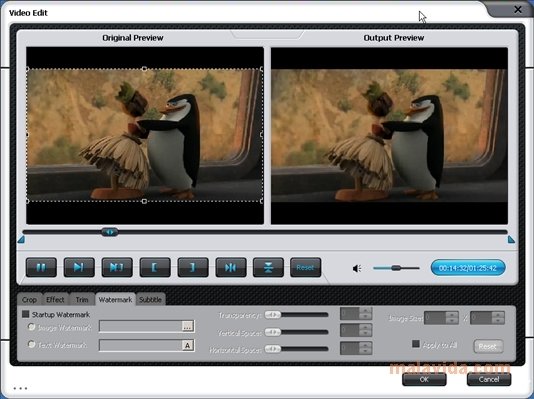
Task: Open the Subtitle tab
Action: click(x=151, y=300)
